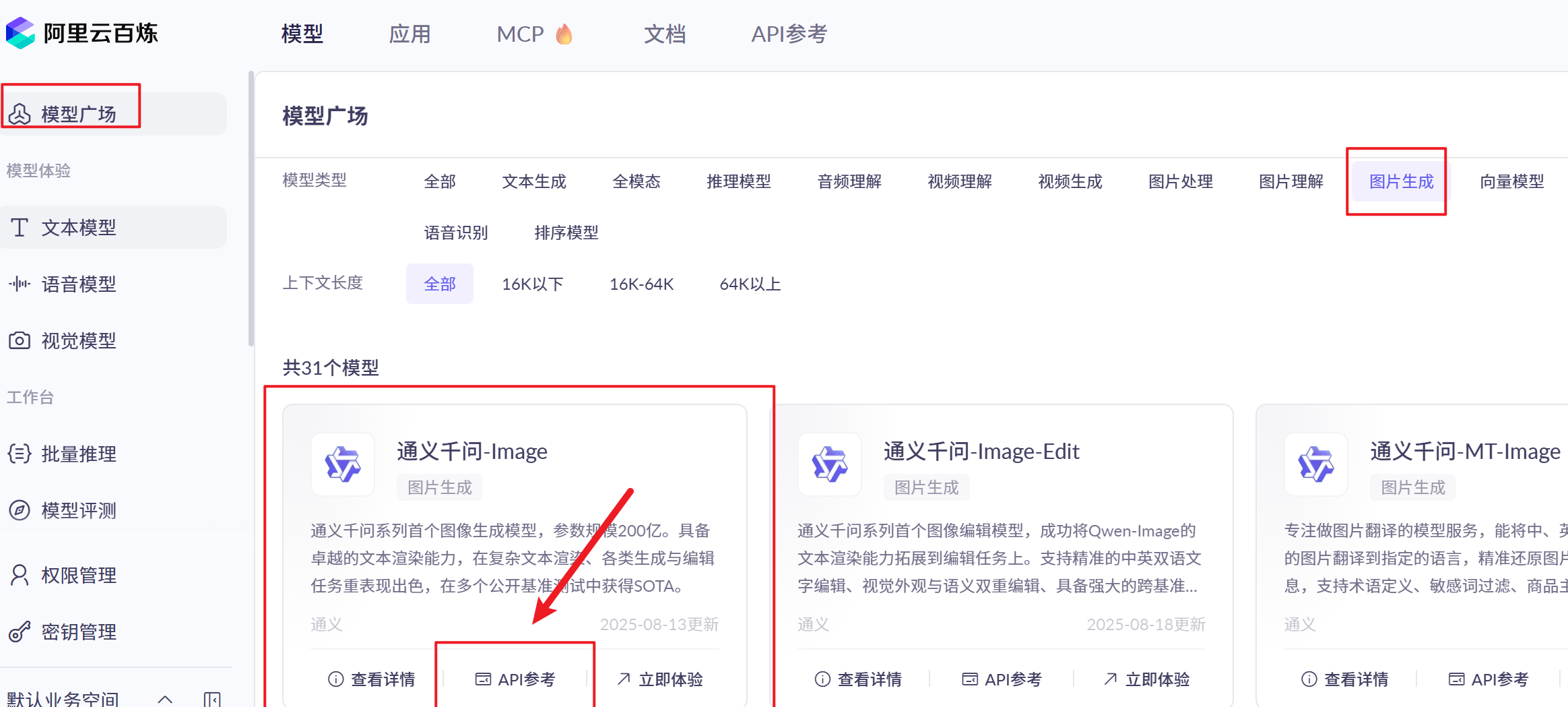Filter model type by 图片理解

click(1291, 181)
